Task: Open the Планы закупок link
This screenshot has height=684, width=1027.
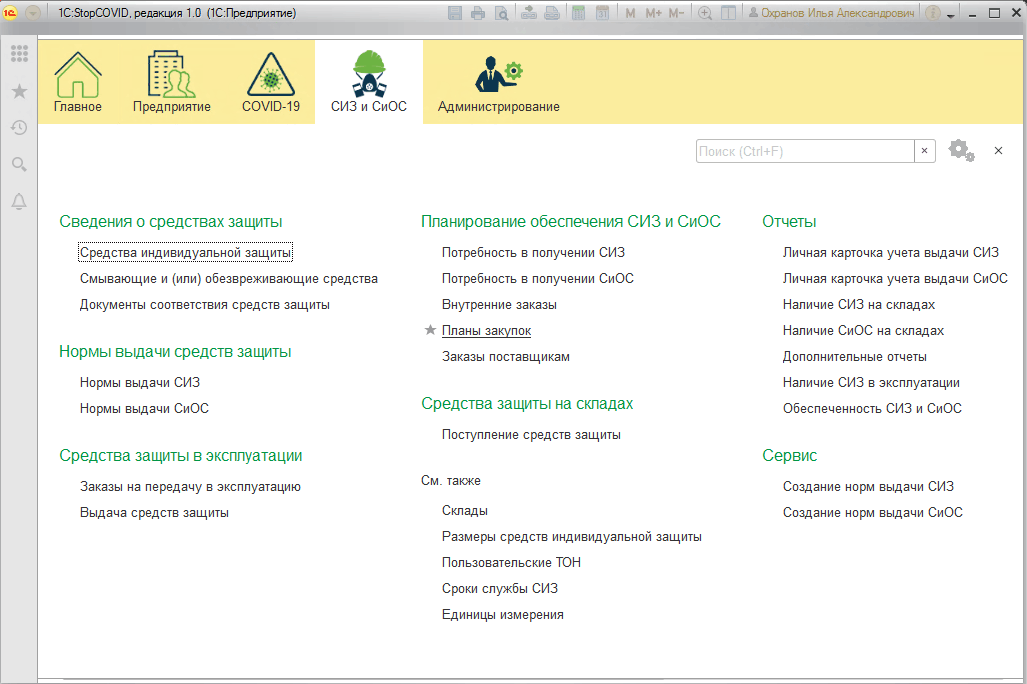Action: [x=486, y=331]
